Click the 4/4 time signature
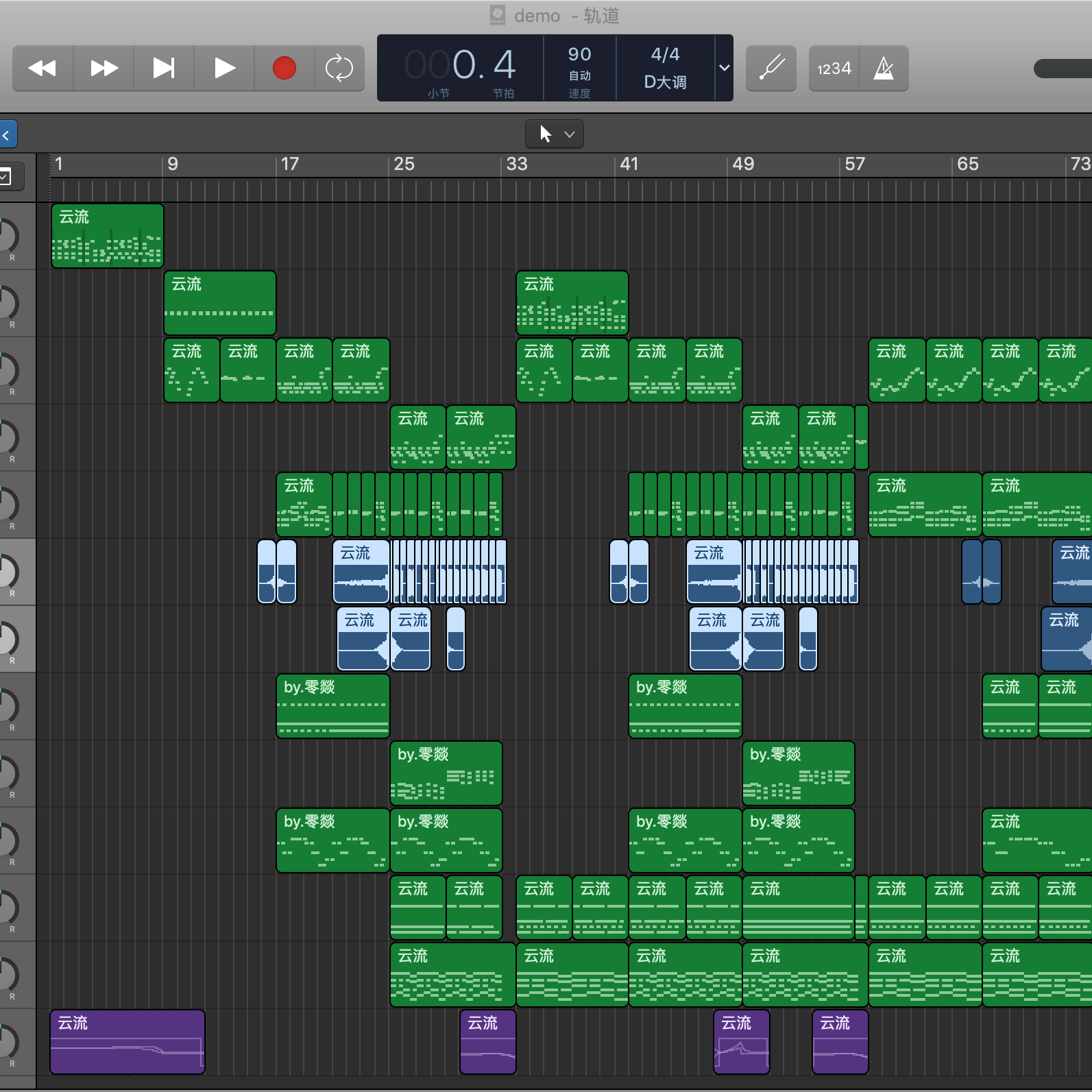This screenshot has height=1092, width=1092. click(665, 54)
